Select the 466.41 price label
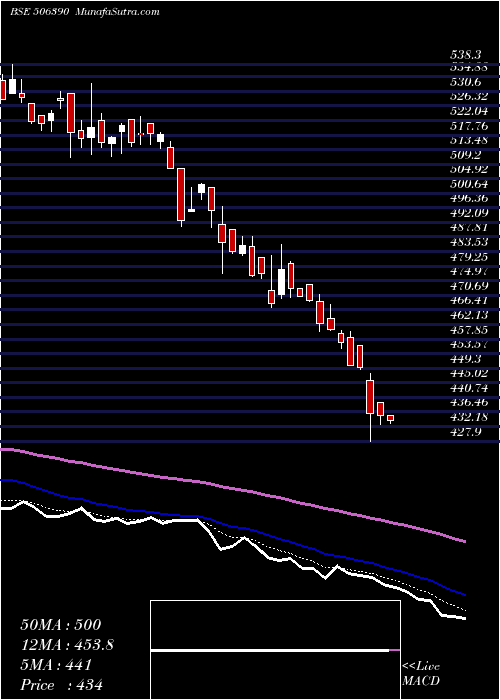 (x=469, y=300)
